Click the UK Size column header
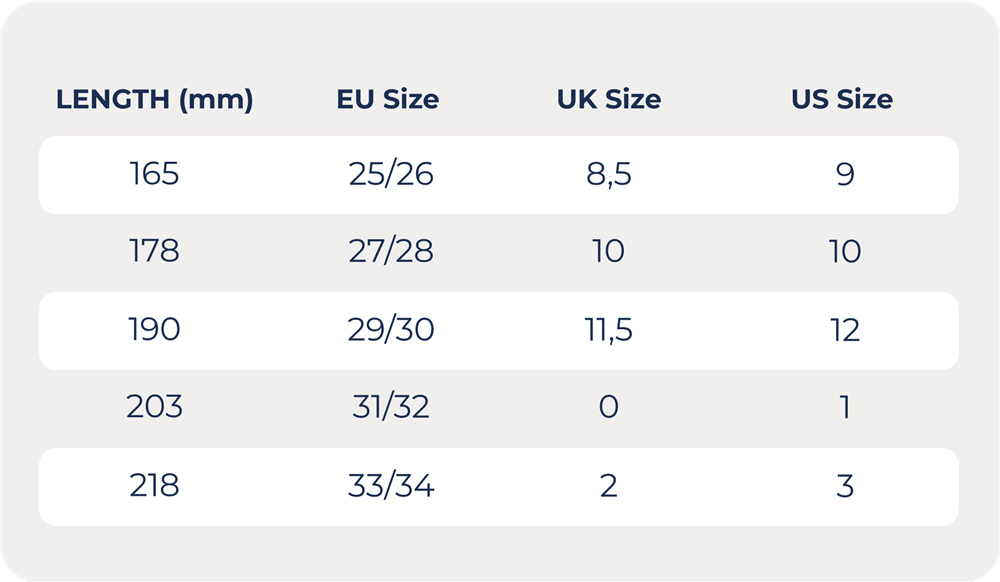This screenshot has height=582, width=1000. tap(609, 99)
